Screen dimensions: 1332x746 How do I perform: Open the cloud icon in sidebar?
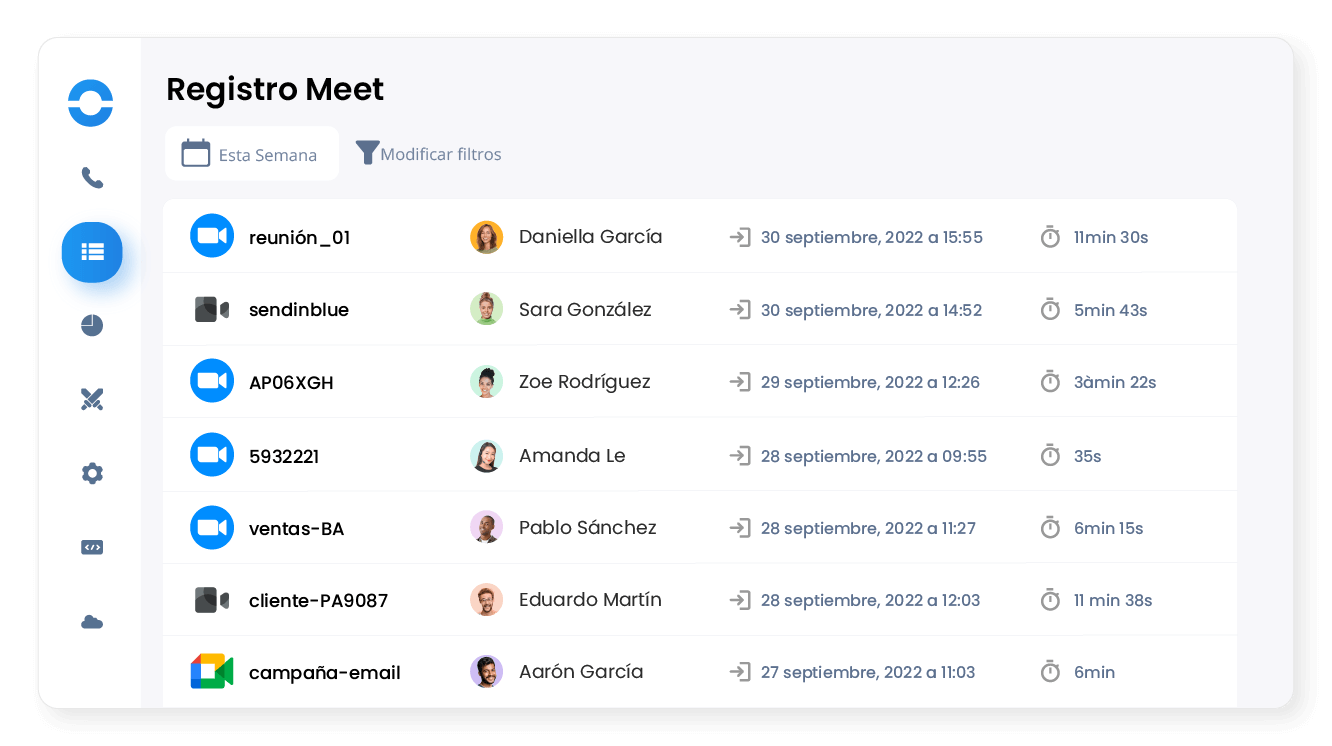(92, 622)
